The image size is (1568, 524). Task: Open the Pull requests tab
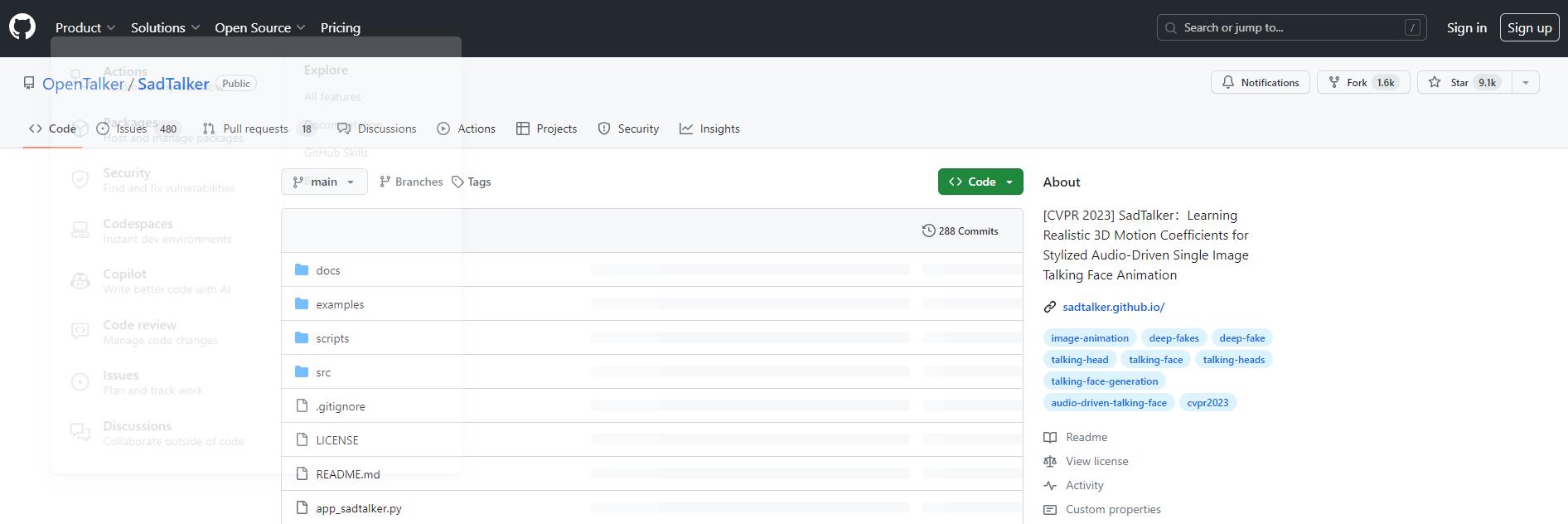pos(259,129)
